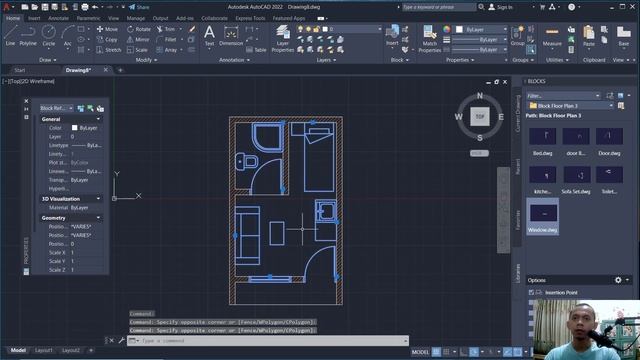Select the Fillet tool
Viewport: 640px width, 360px height.
click(167, 40)
